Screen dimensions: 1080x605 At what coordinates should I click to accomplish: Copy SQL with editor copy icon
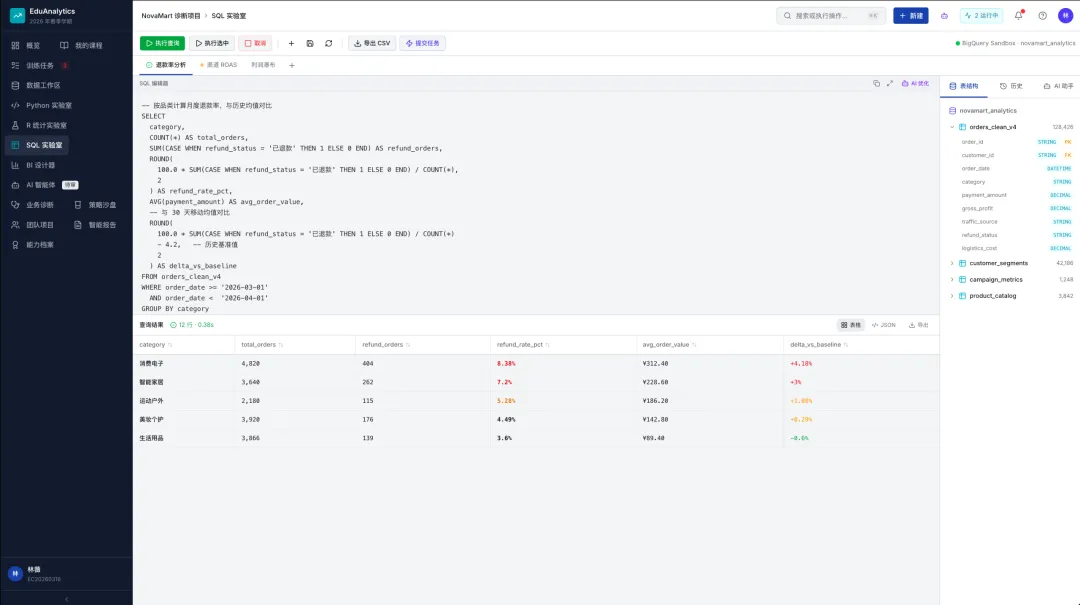pyautogui.click(x=876, y=83)
